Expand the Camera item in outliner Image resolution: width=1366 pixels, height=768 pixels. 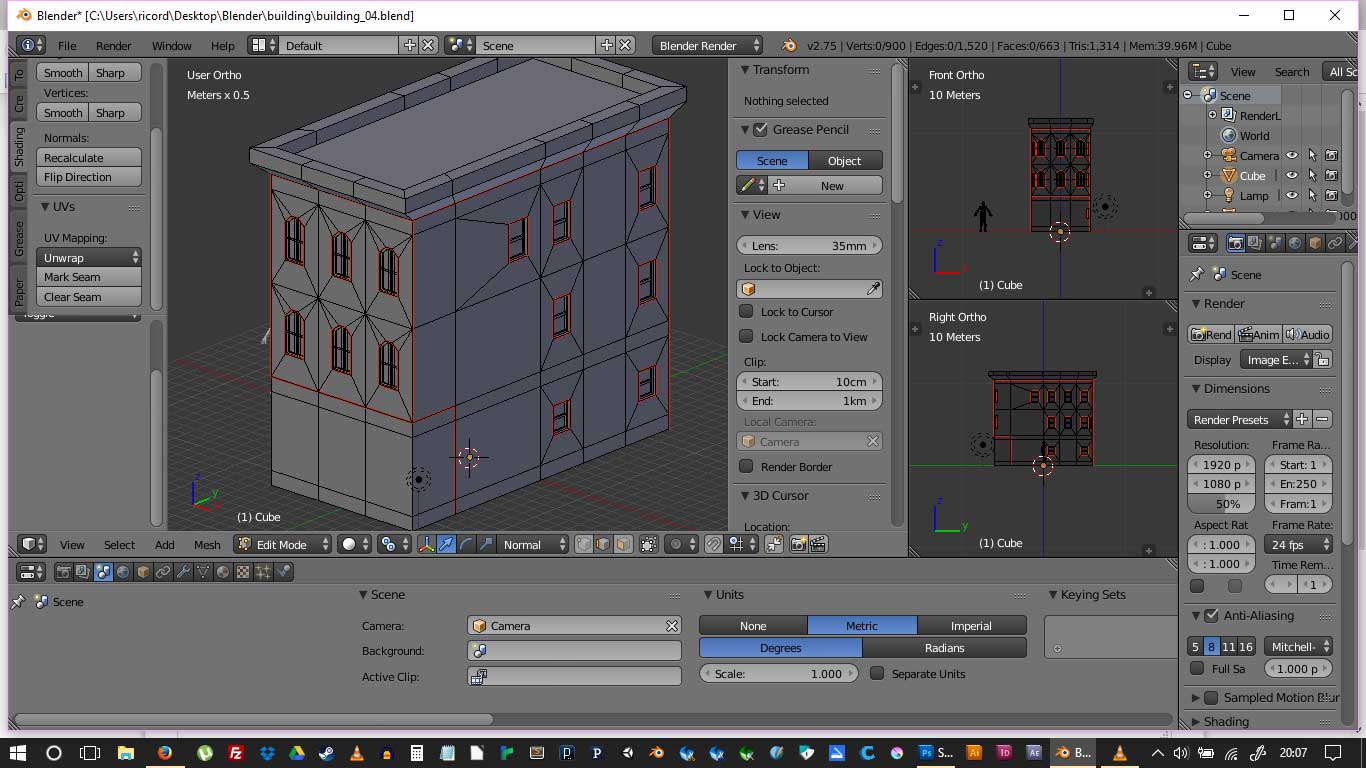(1207, 155)
